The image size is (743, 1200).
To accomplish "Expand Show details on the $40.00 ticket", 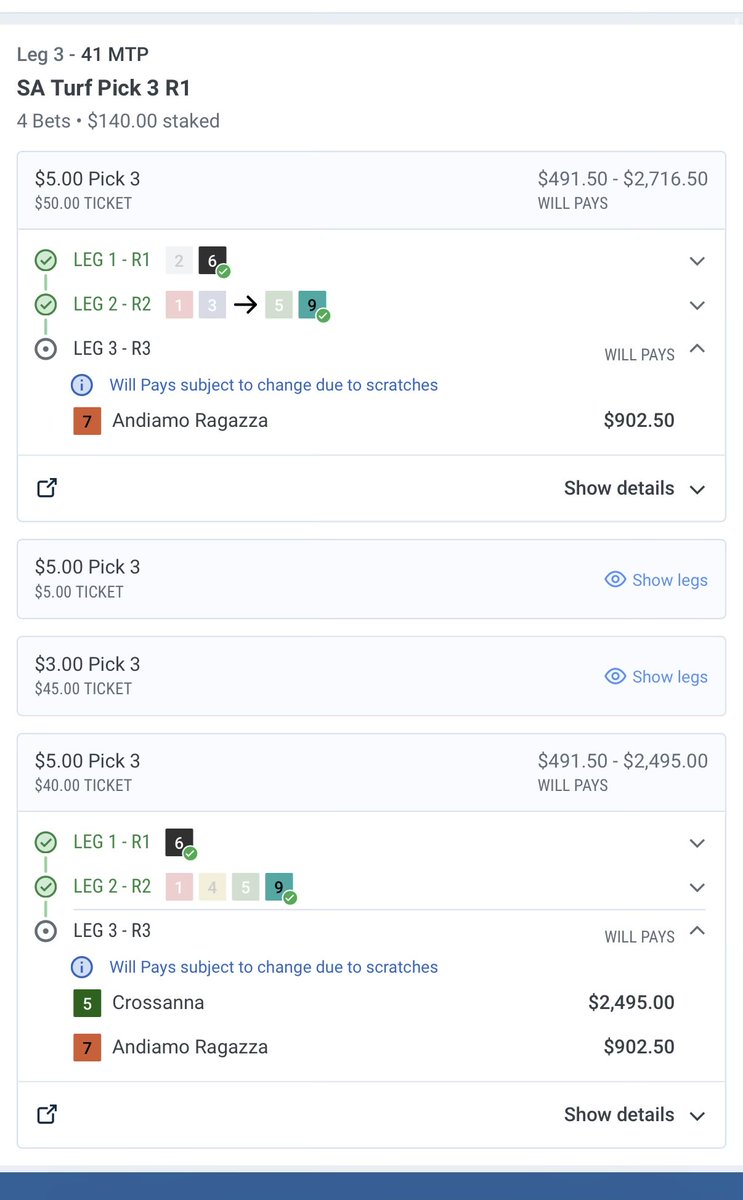I will [x=635, y=1114].
